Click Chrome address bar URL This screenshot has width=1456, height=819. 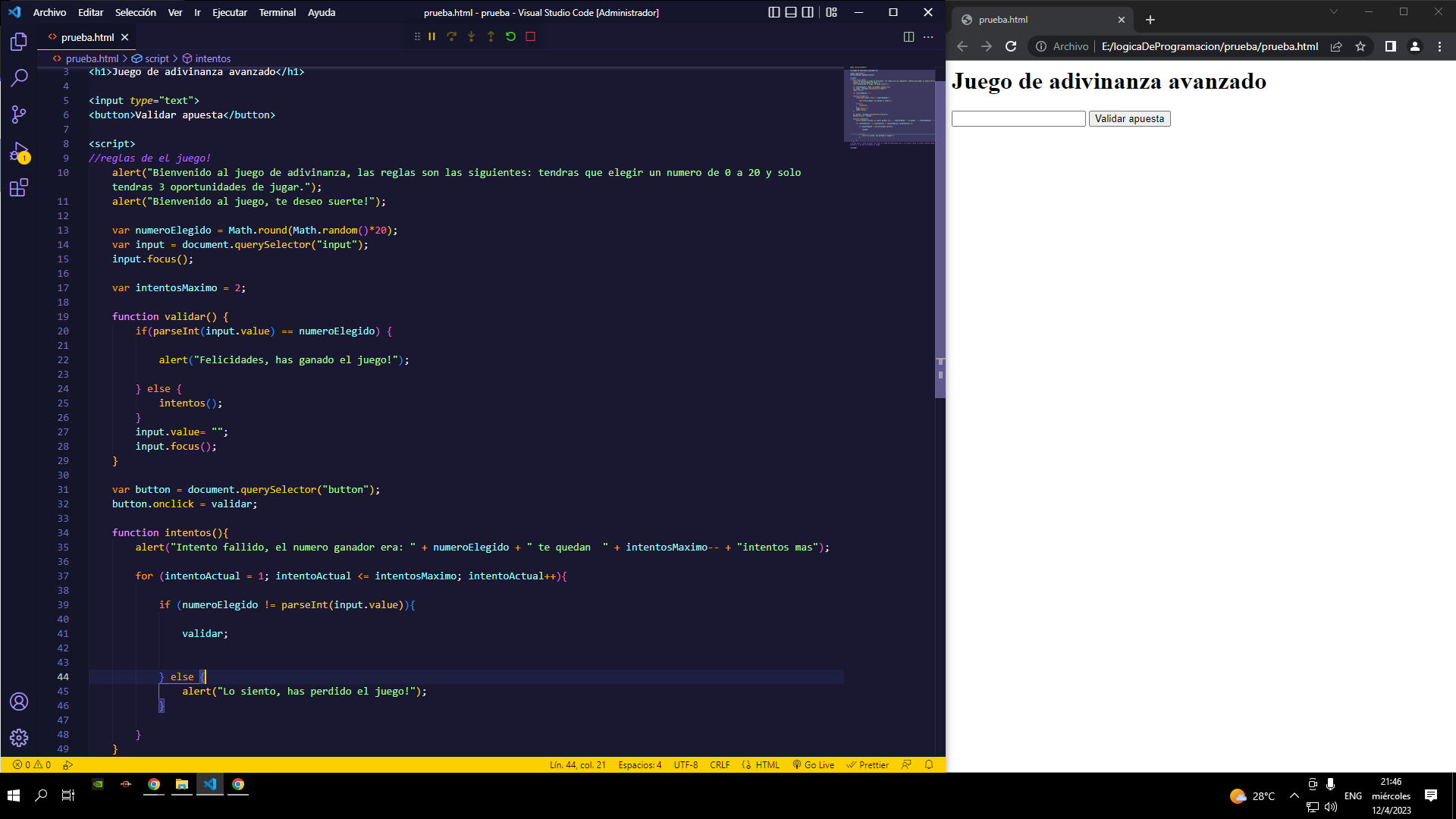pos(1209,46)
